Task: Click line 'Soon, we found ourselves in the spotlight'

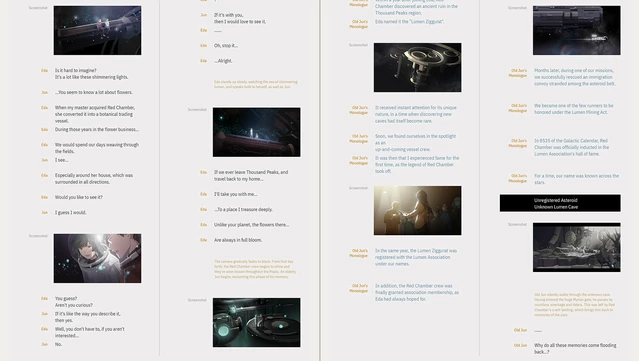Action: [415, 143]
